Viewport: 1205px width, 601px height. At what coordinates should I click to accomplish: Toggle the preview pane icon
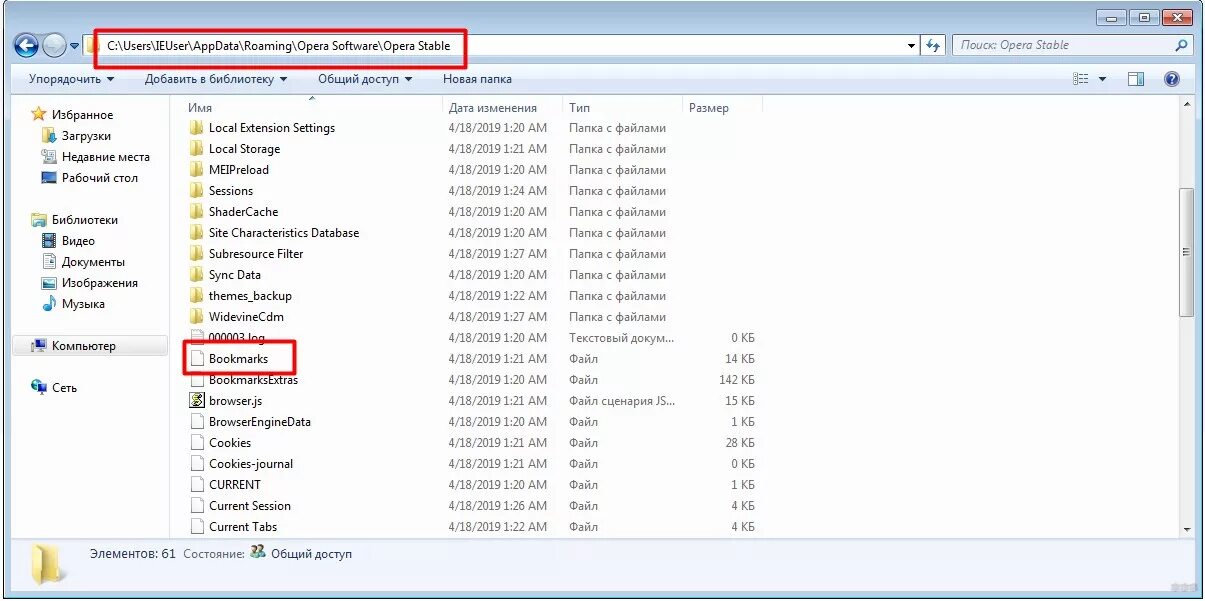[1136, 79]
